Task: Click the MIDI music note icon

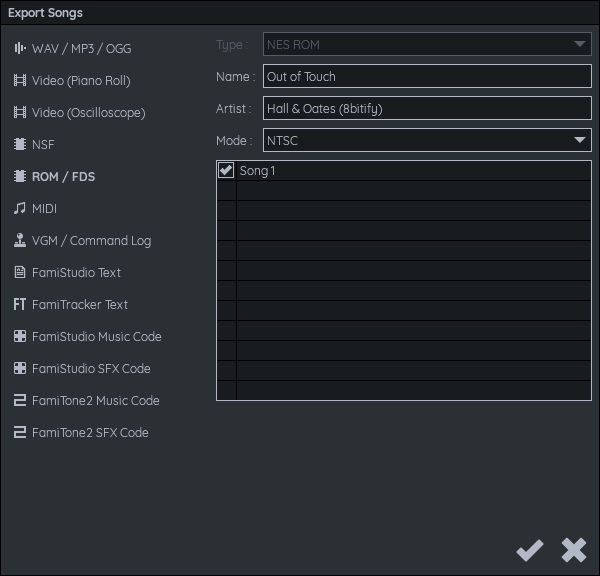Action: (19, 208)
